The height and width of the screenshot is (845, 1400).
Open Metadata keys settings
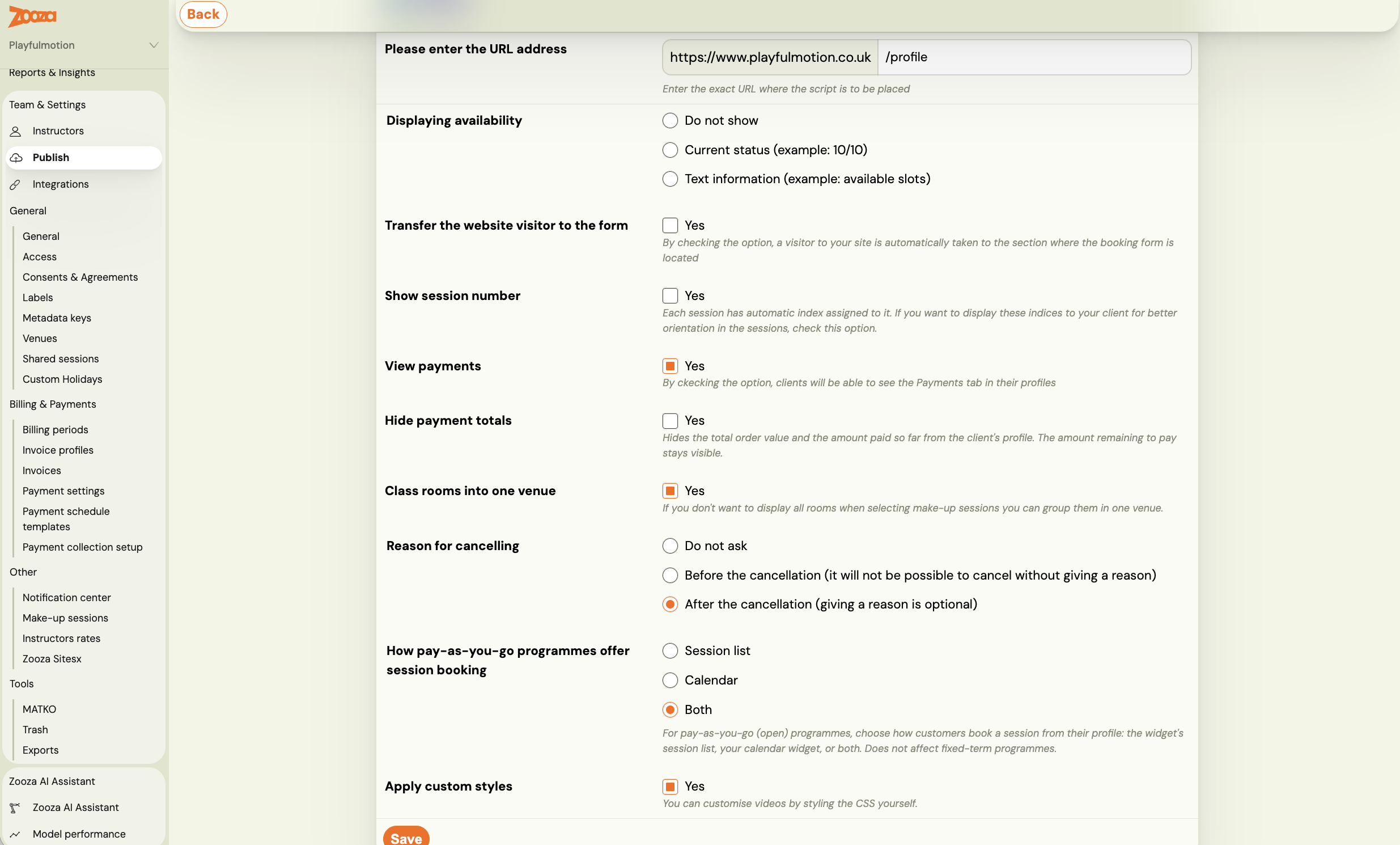click(x=57, y=319)
